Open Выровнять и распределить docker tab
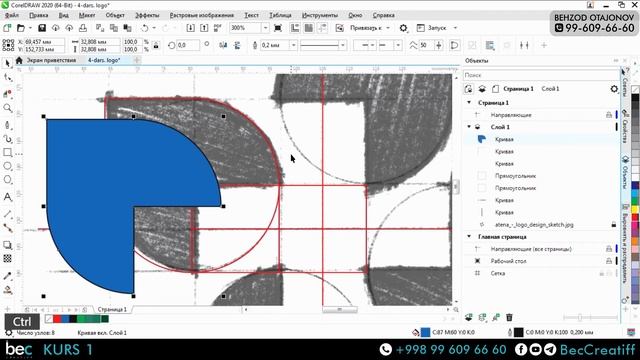Screen dimensions: 640x360 coord(625,244)
